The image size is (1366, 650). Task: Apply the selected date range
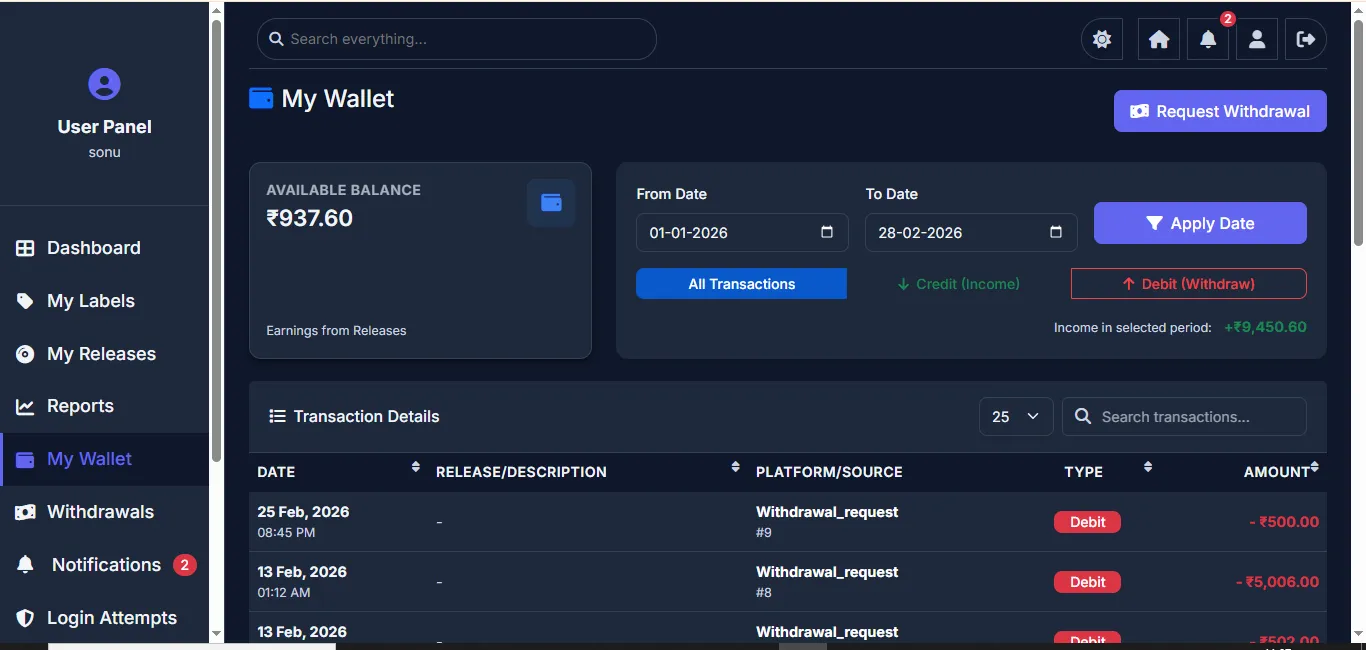tap(1200, 223)
